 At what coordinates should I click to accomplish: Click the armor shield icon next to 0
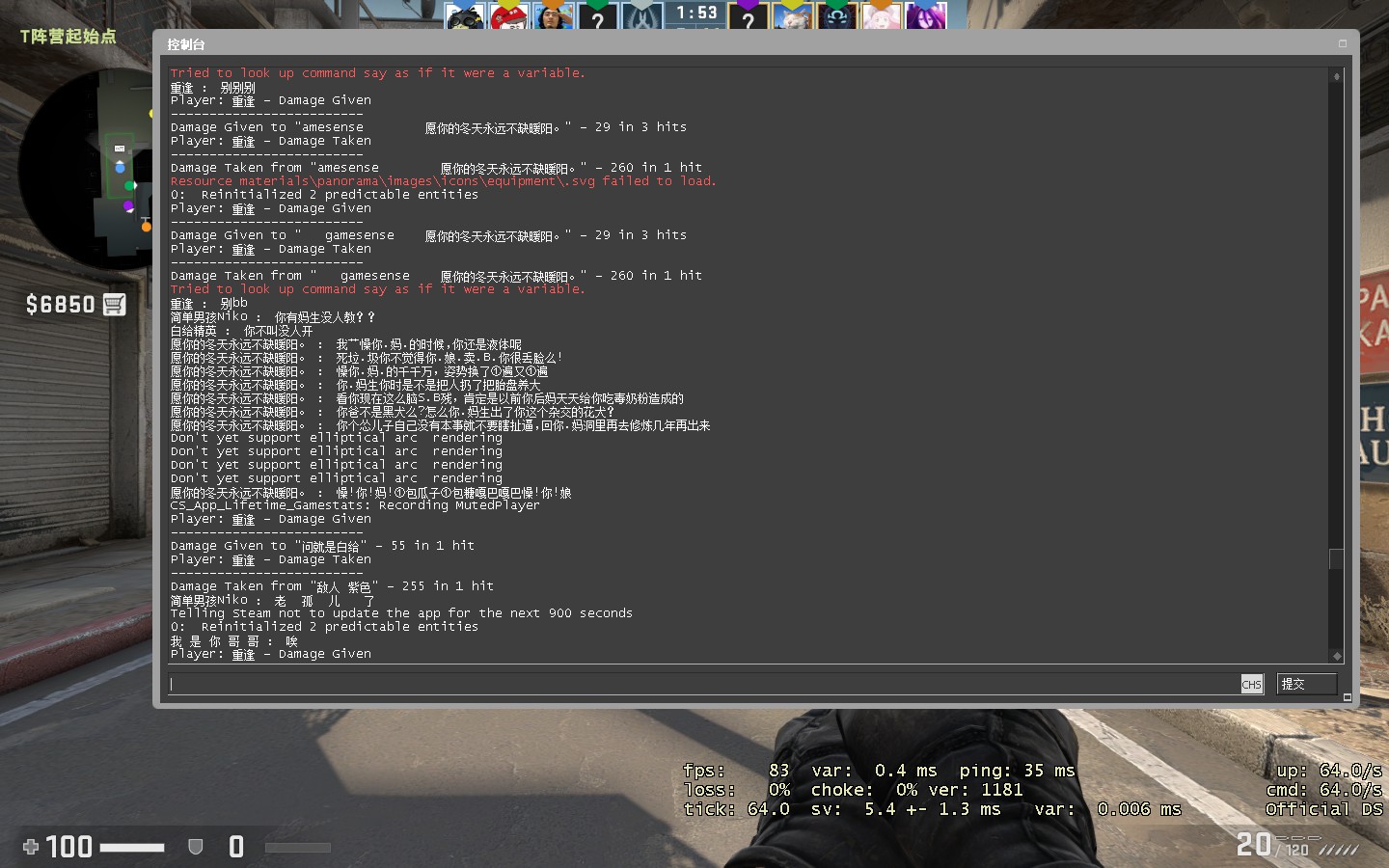coord(195,847)
